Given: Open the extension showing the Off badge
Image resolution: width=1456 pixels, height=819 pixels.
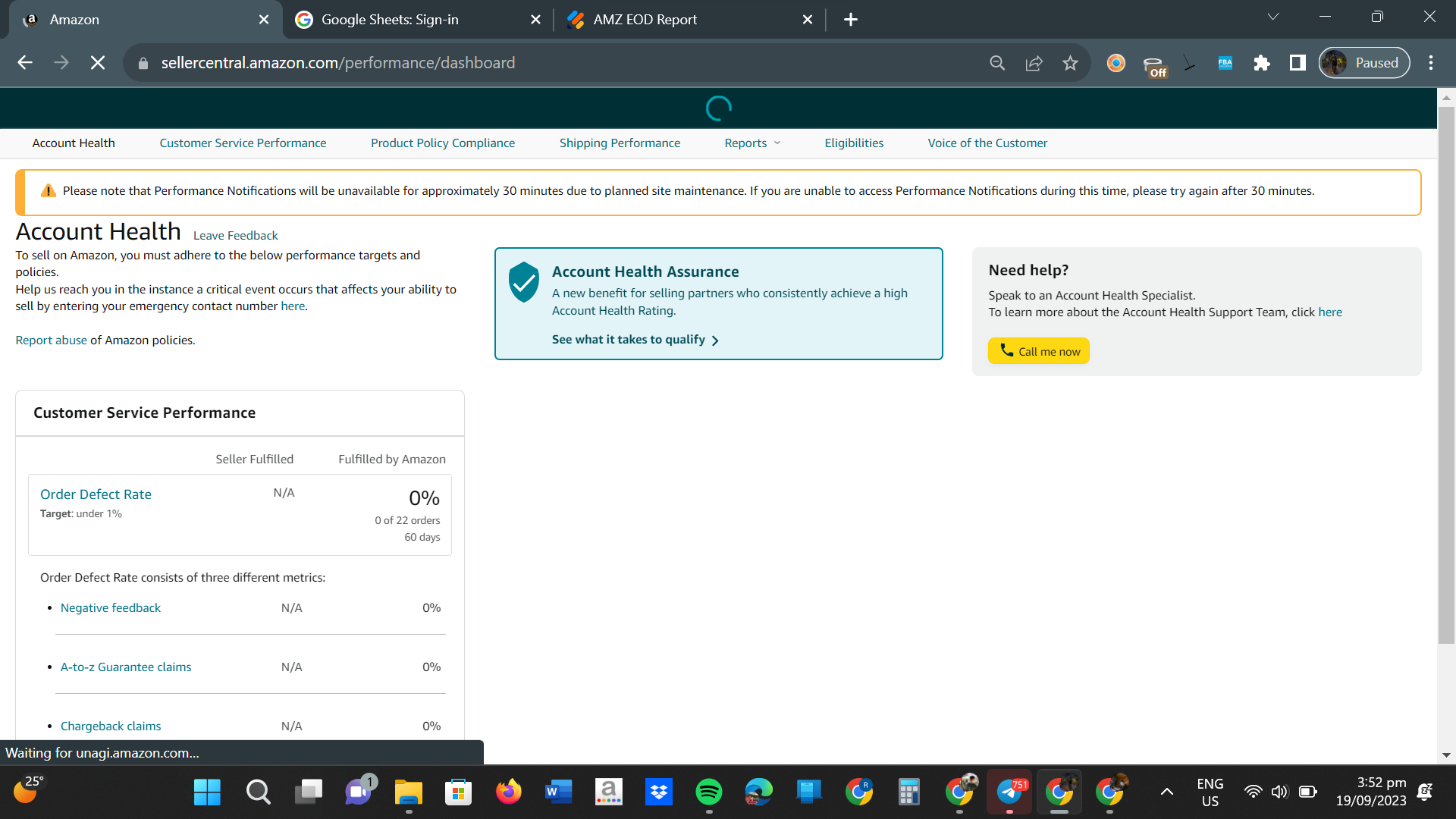Looking at the screenshot, I should pyautogui.click(x=1154, y=65).
